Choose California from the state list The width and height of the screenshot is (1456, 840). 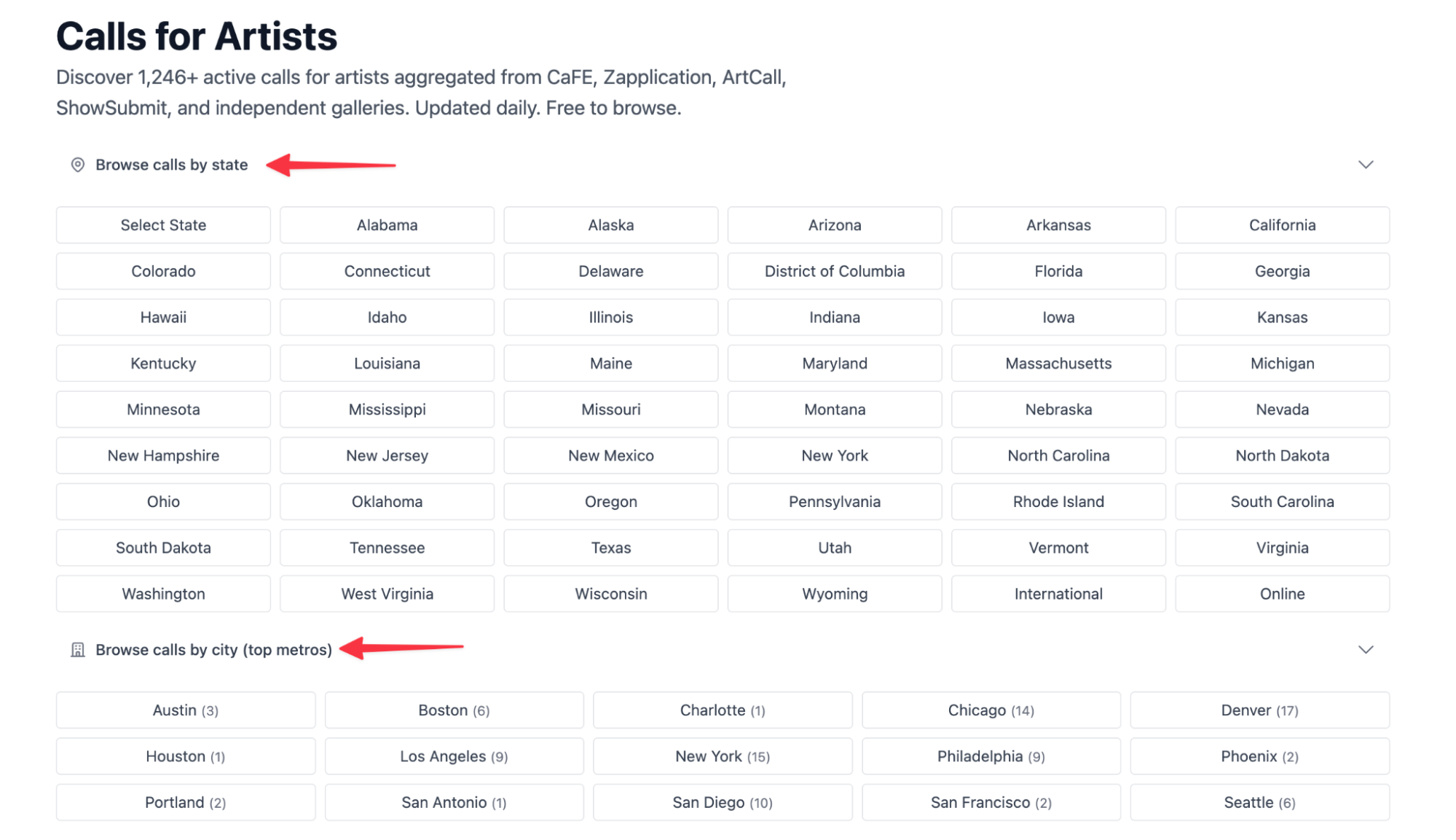[1281, 225]
